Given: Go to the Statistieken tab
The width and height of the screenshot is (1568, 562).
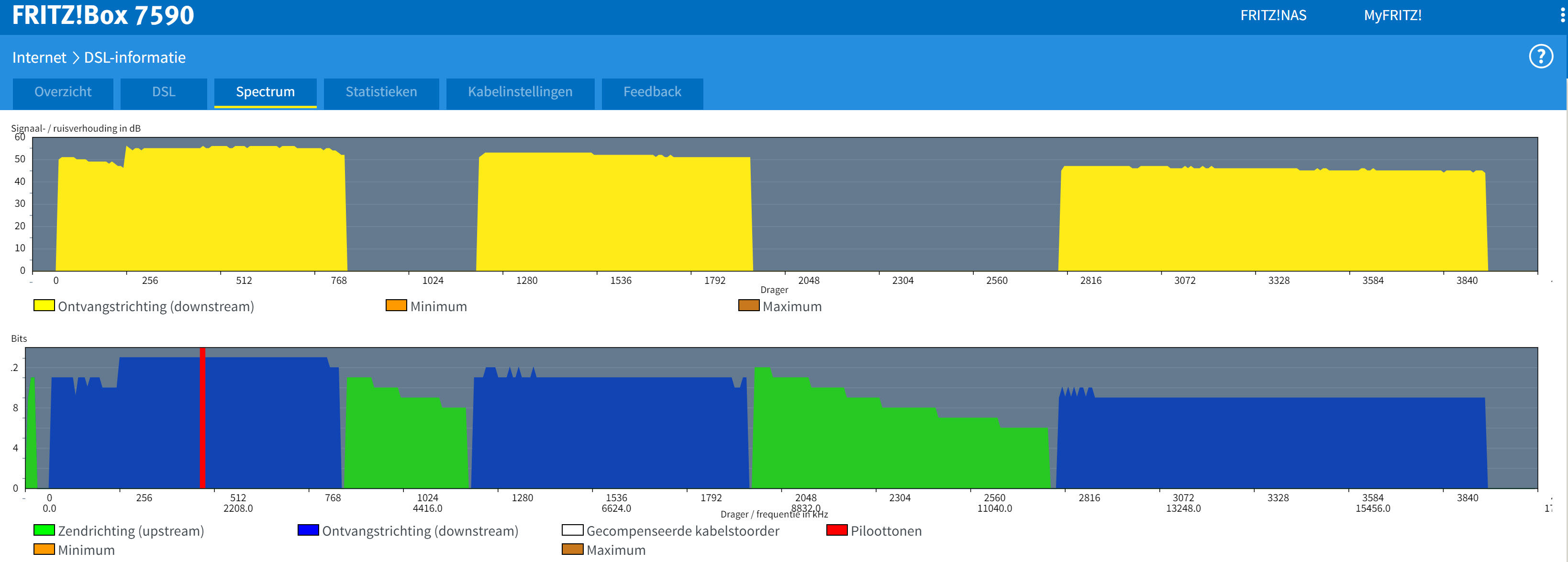Looking at the screenshot, I should click(x=381, y=92).
